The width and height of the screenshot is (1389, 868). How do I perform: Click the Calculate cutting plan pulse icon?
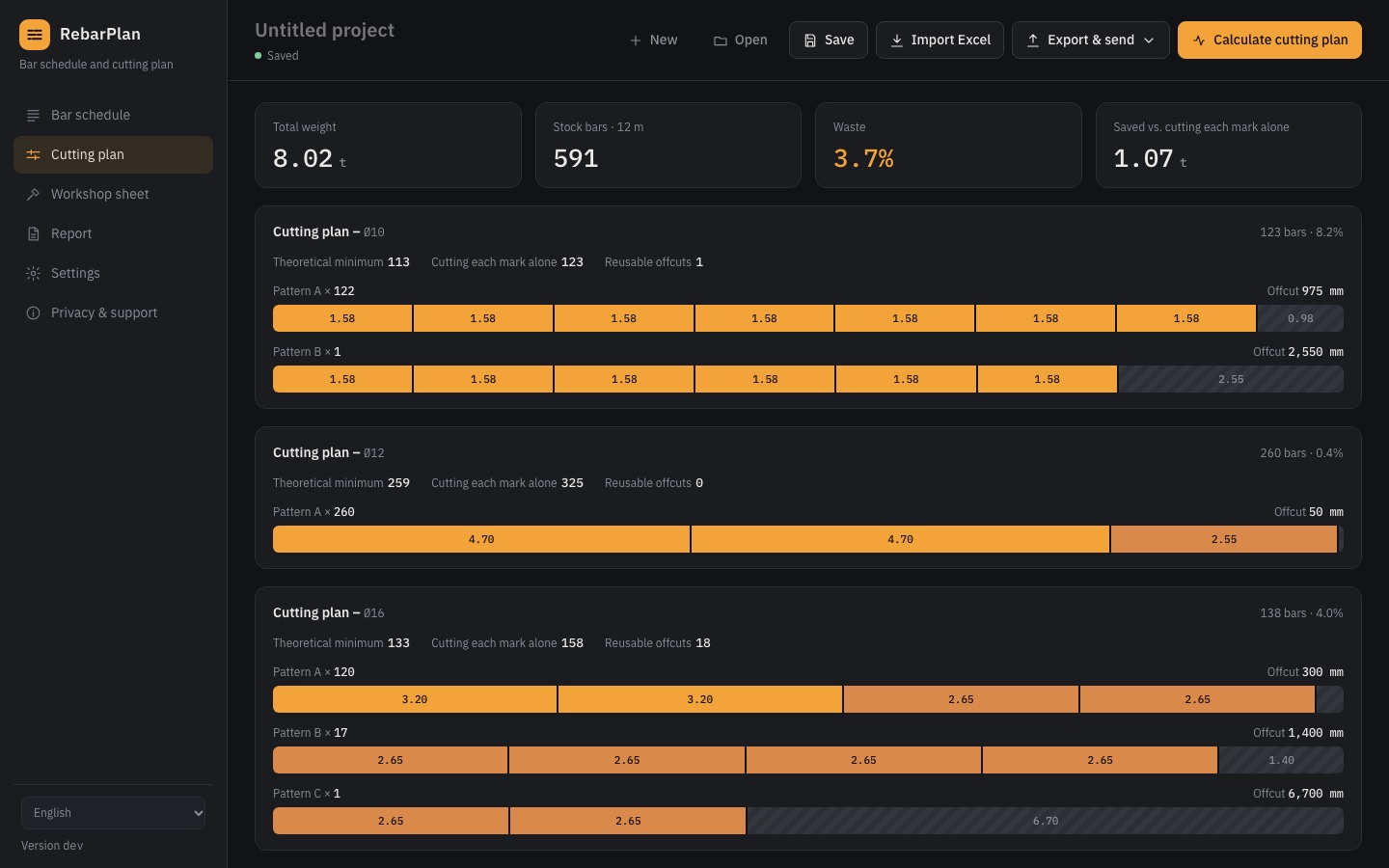coord(1199,41)
